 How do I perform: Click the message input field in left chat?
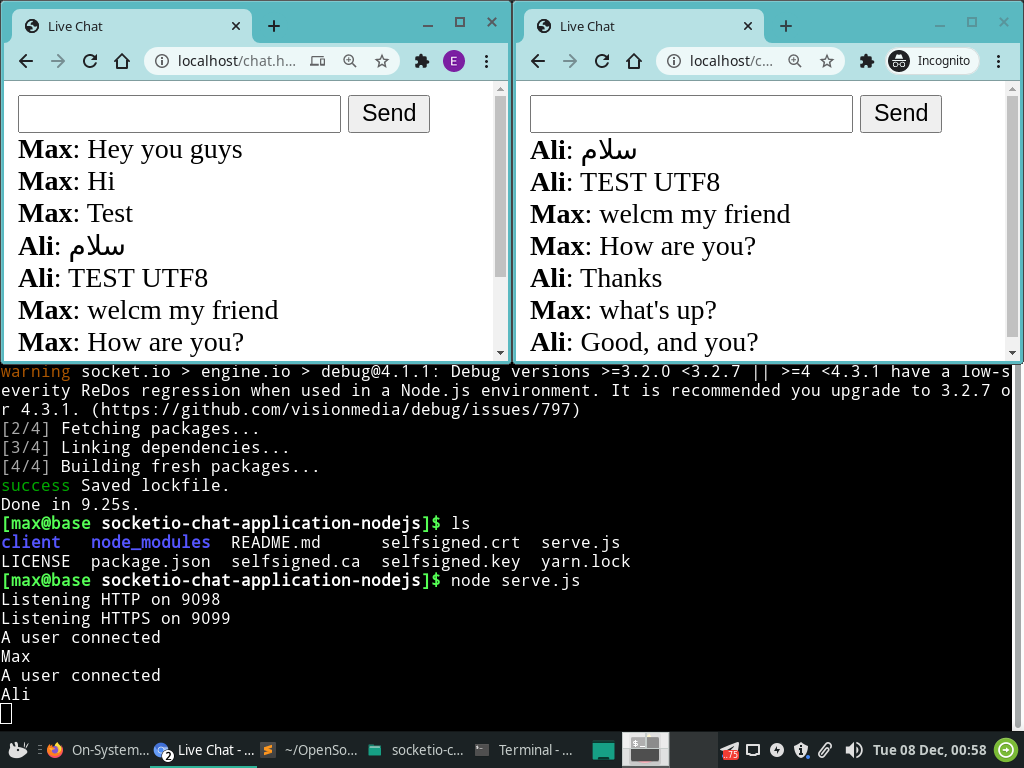pyautogui.click(x=178, y=113)
